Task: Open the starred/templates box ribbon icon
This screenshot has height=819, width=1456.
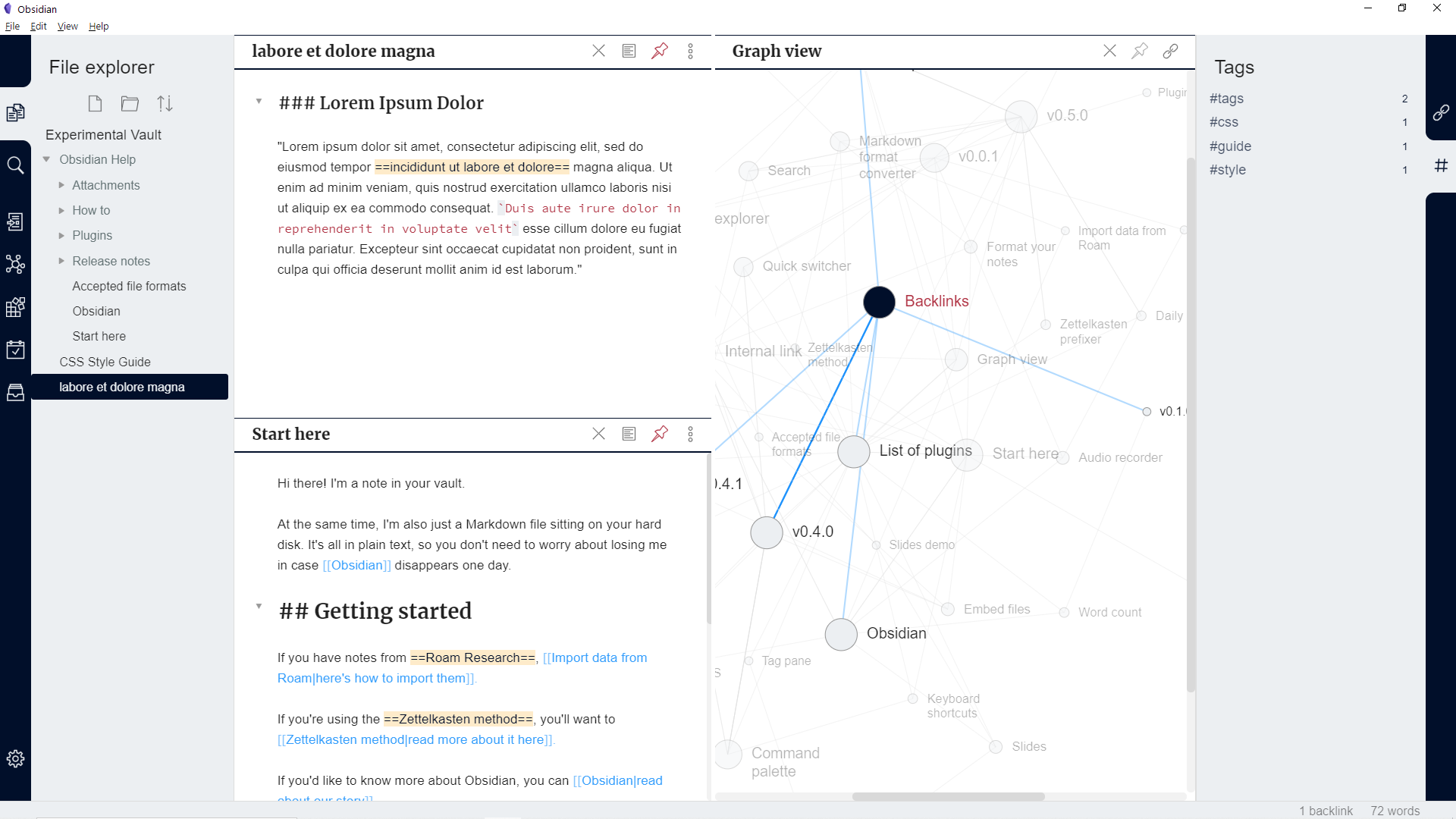Action: point(15,392)
